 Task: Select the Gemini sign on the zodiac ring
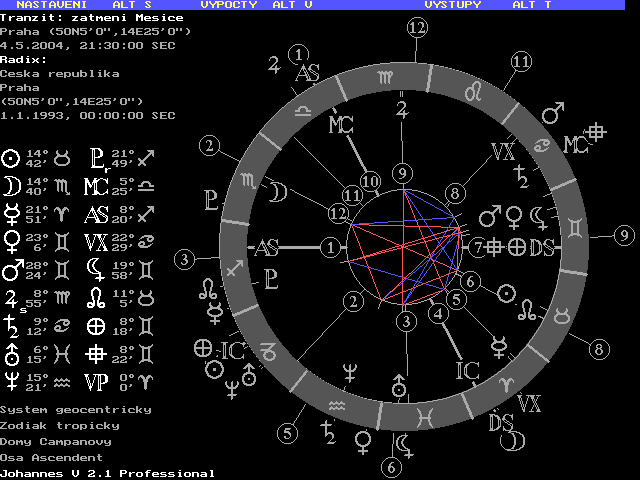point(578,228)
